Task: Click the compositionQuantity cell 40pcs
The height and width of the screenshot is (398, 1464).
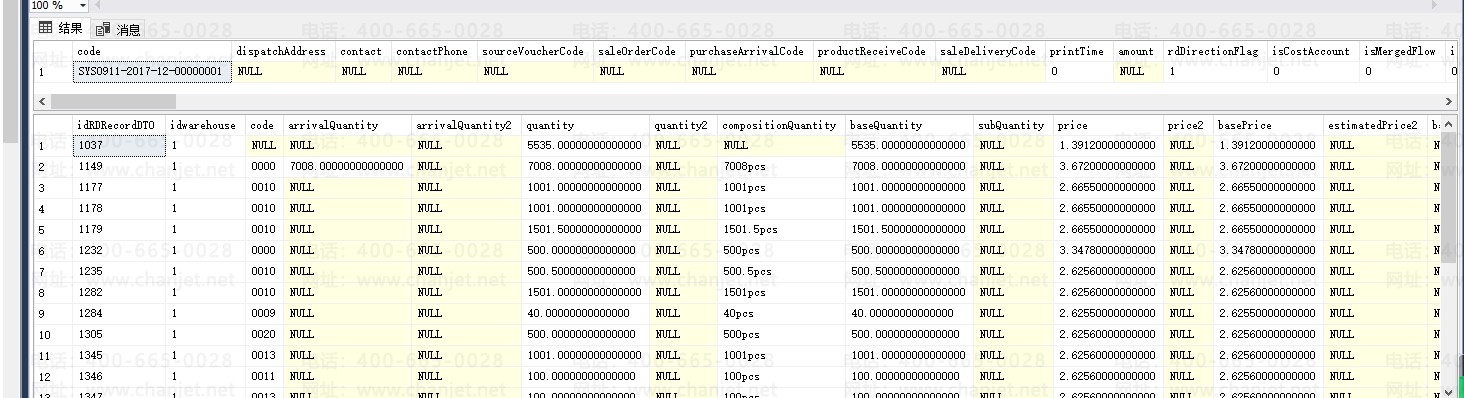Action: [781, 313]
